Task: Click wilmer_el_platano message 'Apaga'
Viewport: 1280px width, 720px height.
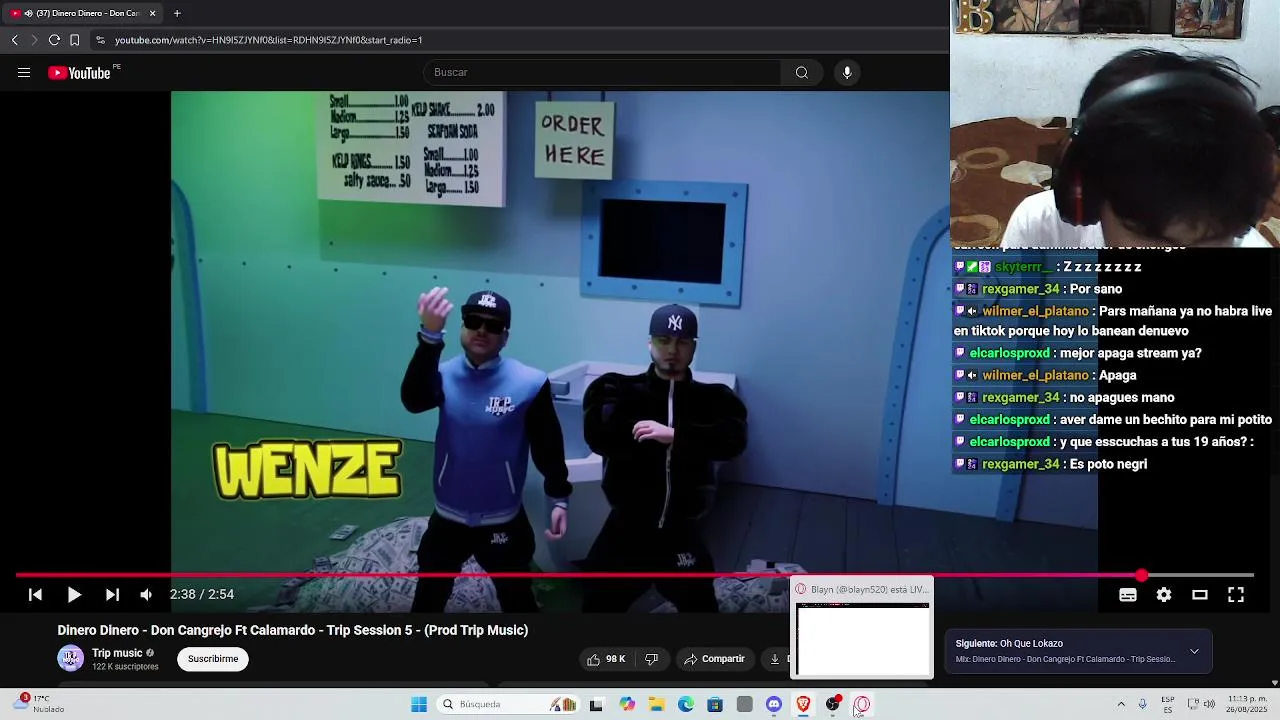Action: point(1118,376)
